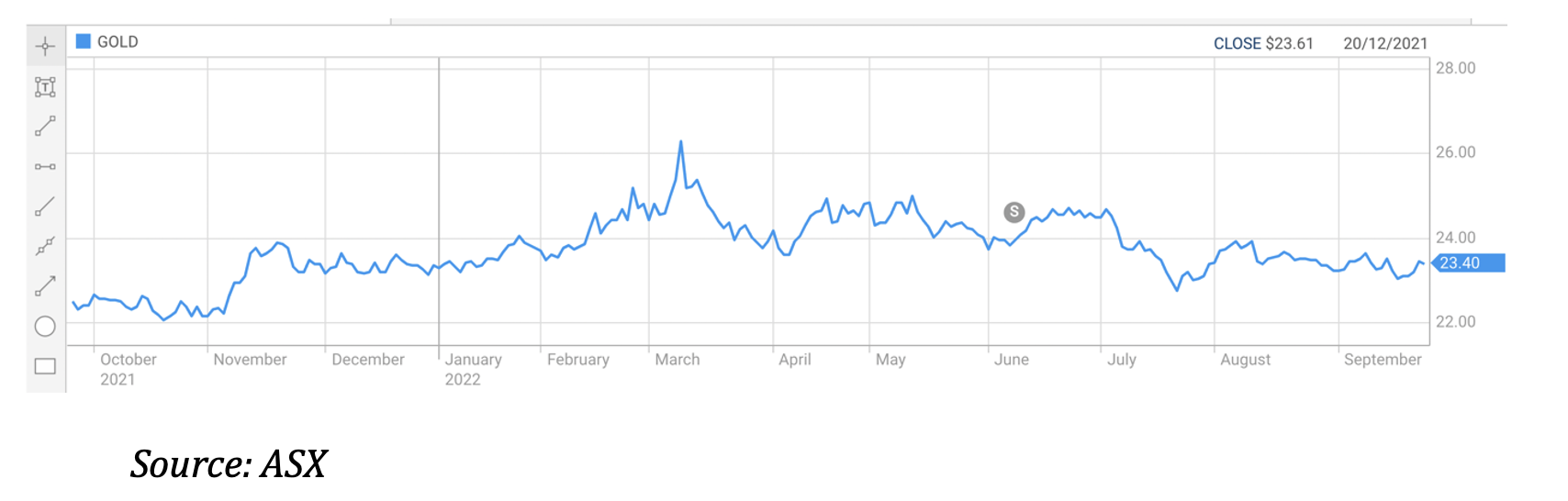The height and width of the screenshot is (501, 1568).
Task: Click the GOLD series label
Action: [118, 42]
